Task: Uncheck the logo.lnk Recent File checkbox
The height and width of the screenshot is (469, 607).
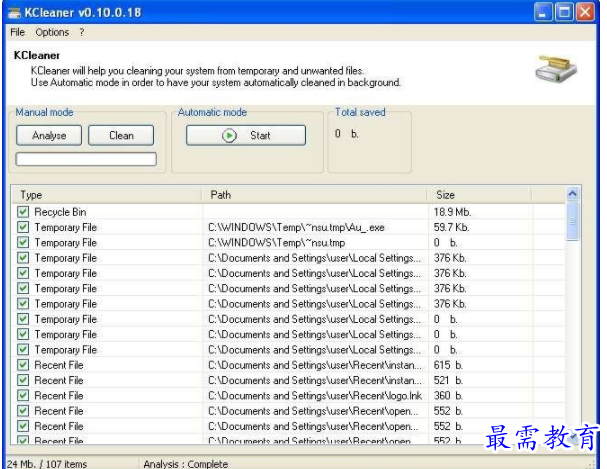Action: pyautogui.click(x=23, y=395)
